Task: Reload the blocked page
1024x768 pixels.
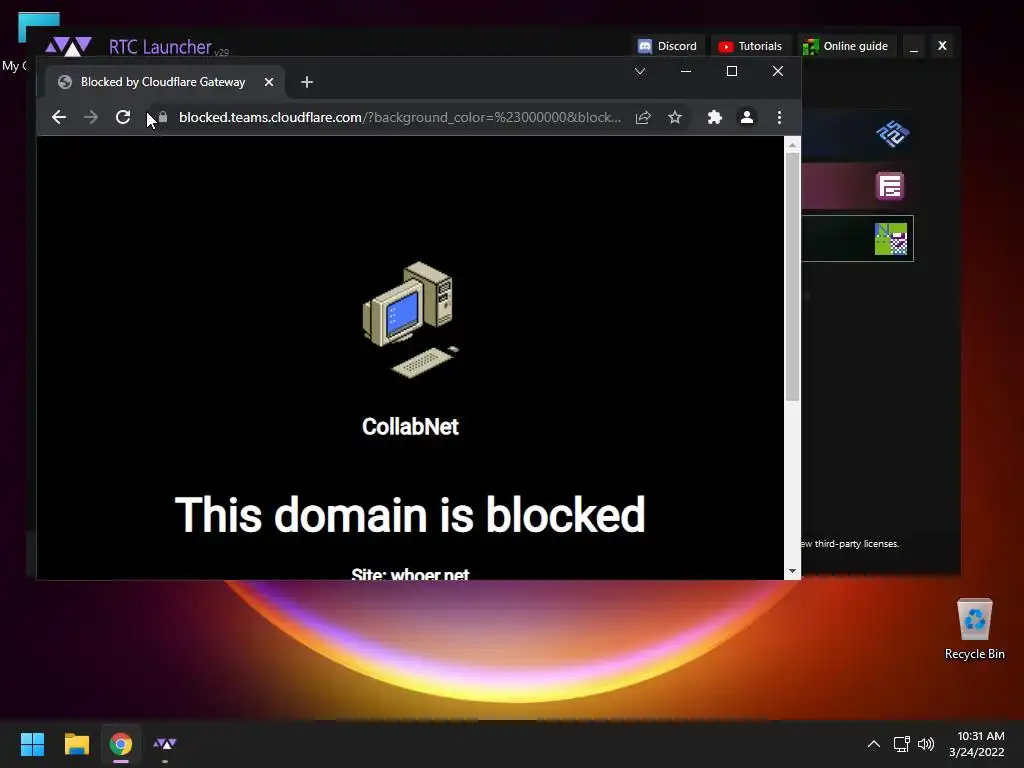Action: tap(123, 118)
